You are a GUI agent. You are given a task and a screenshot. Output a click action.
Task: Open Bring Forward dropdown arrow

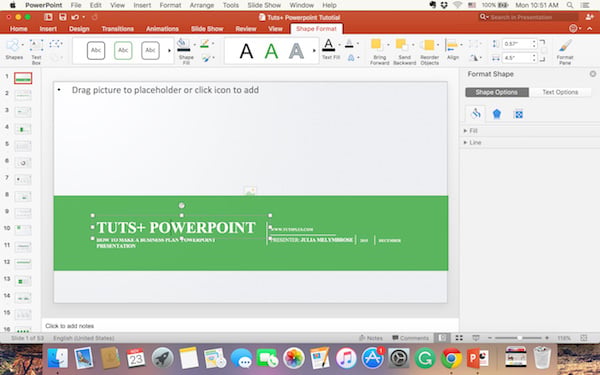[x=388, y=44]
